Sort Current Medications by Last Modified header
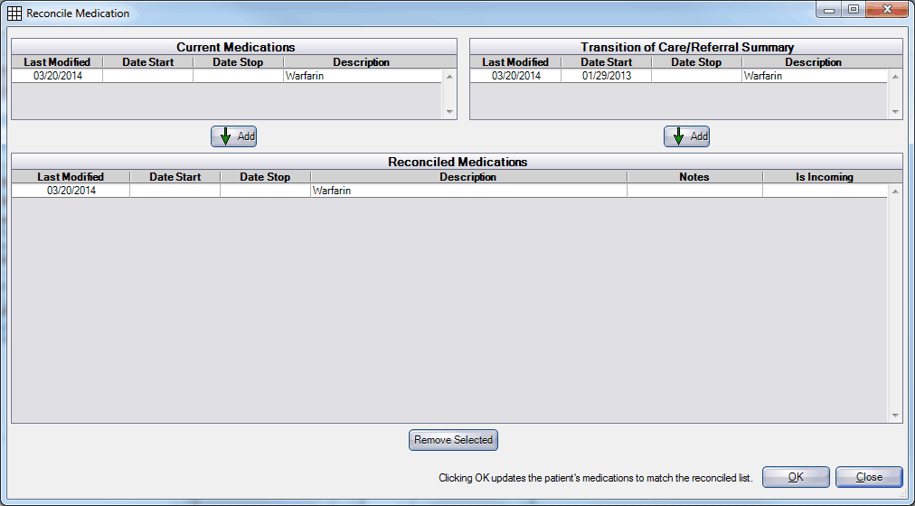 click(57, 62)
